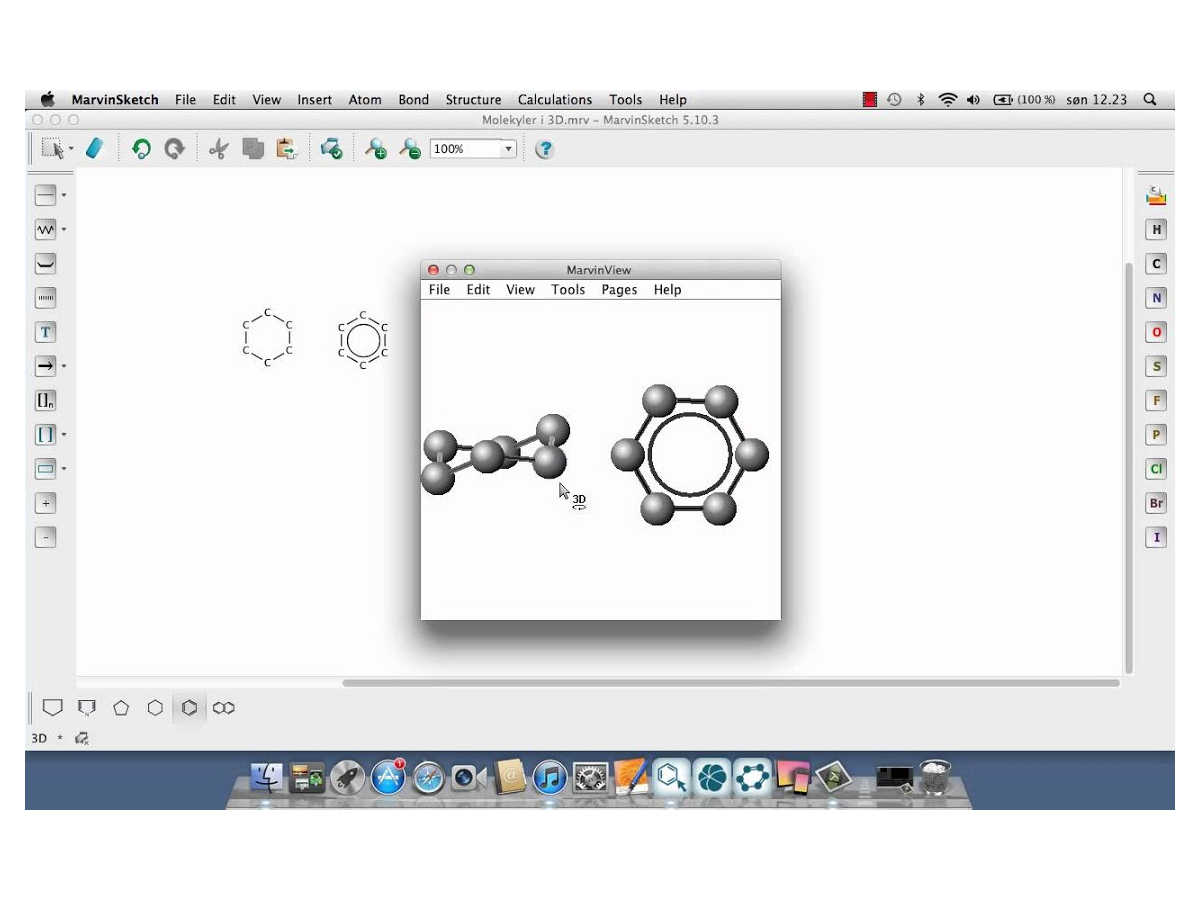The width and height of the screenshot is (1200, 900).
Task: Click the Cut scissors icon
Action: point(218,149)
